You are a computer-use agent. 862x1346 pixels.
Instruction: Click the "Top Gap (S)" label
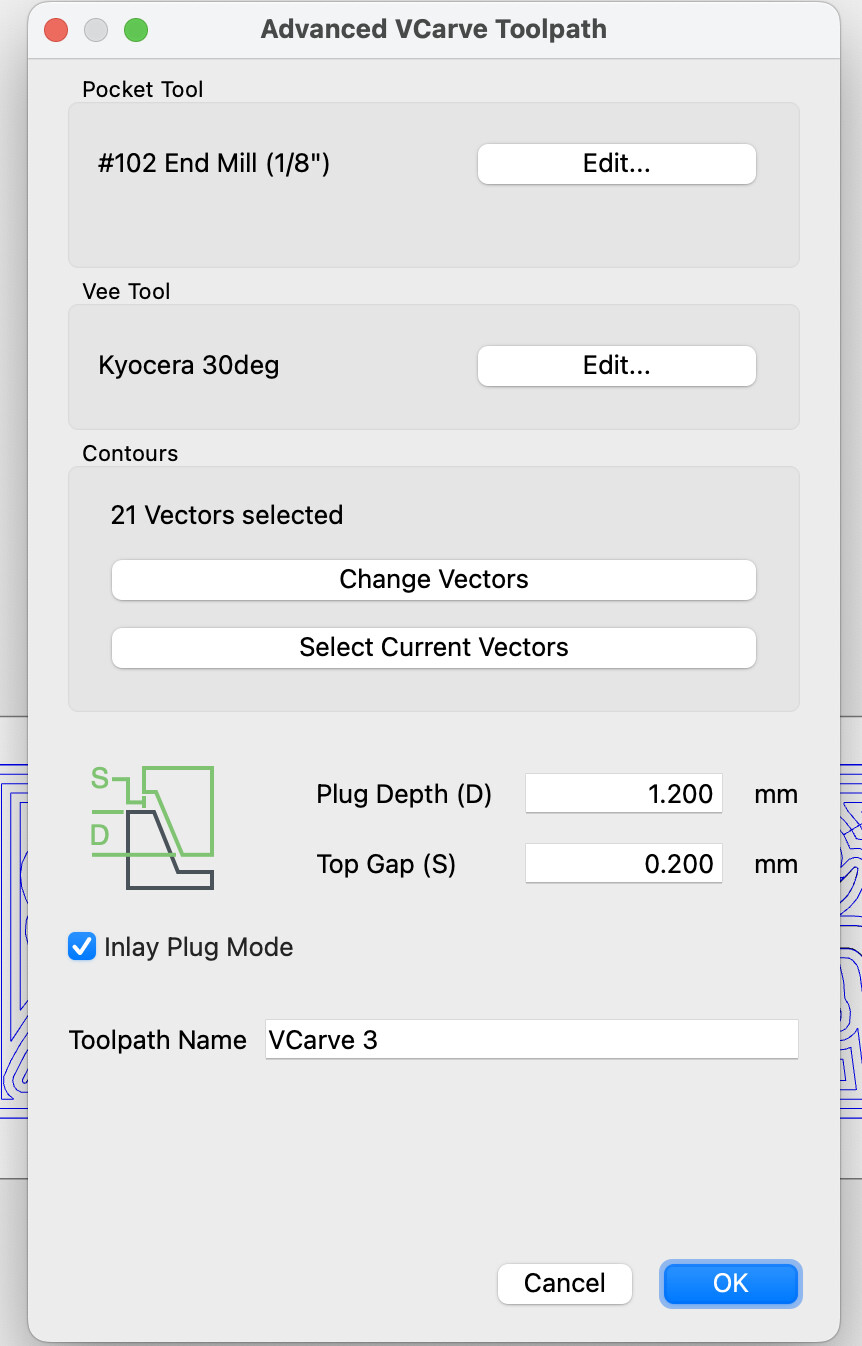(x=386, y=864)
